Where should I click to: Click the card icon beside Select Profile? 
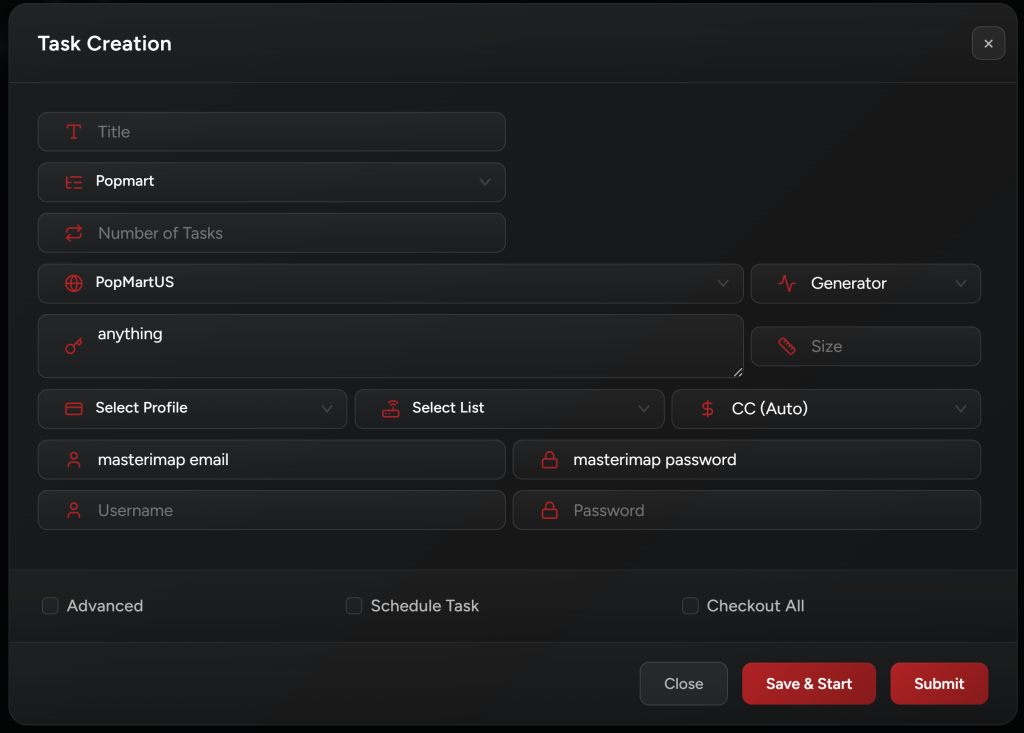coord(73,408)
